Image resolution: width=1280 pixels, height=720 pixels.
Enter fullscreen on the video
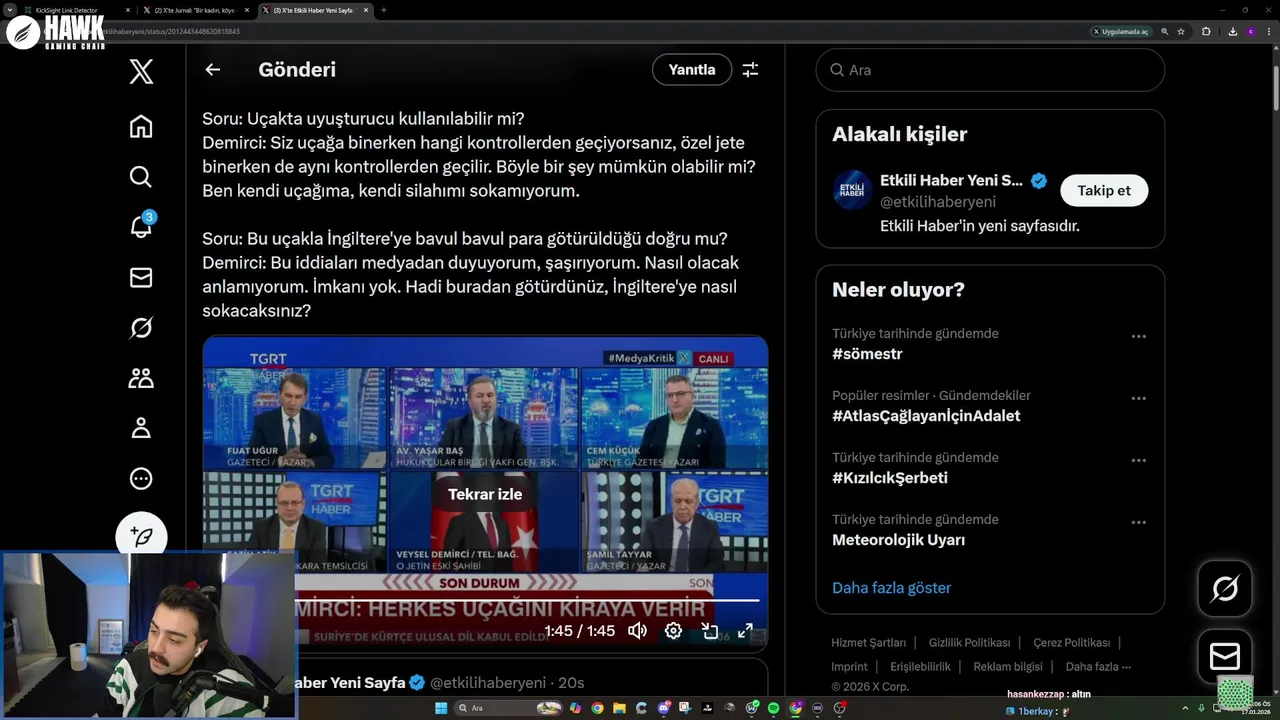click(745, 631)
